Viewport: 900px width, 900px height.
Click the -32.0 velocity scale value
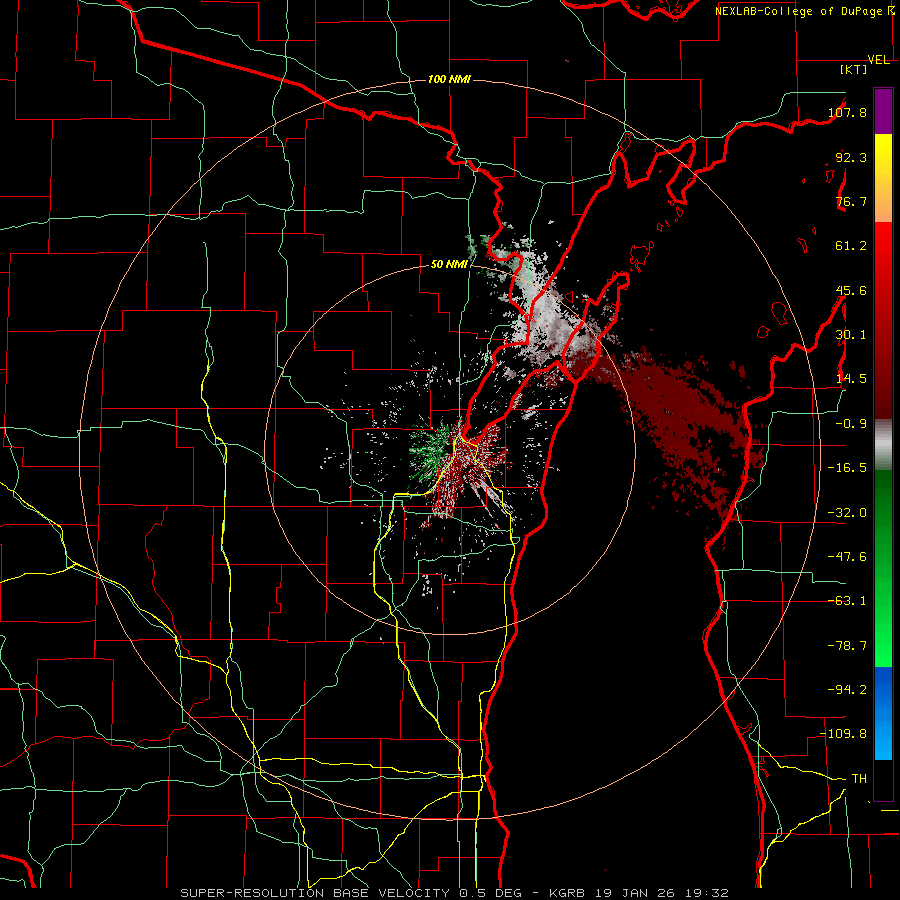[847, 513]
